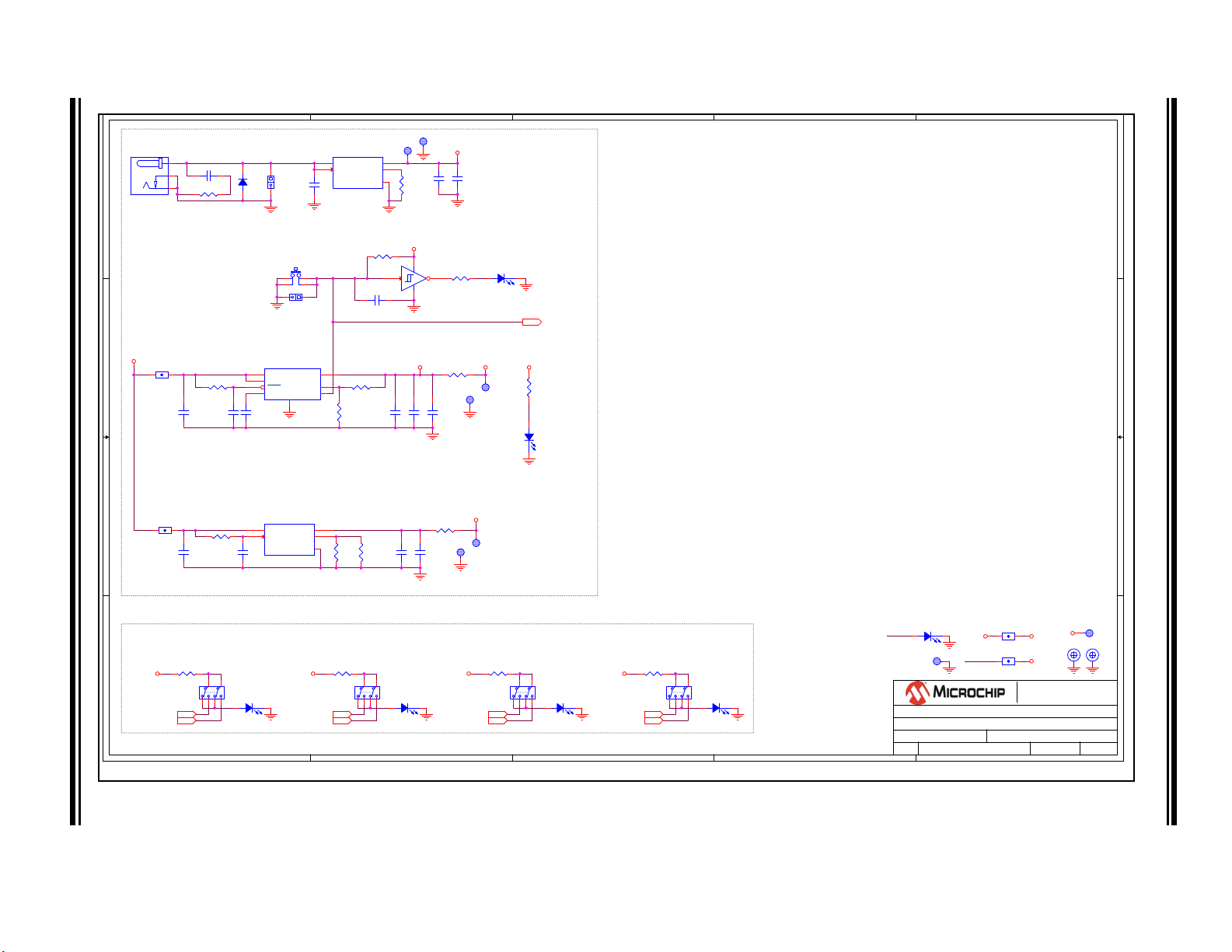Select the vertical resistor above the standalone LED
This screenshot has width=1232, height=952.
529,387
